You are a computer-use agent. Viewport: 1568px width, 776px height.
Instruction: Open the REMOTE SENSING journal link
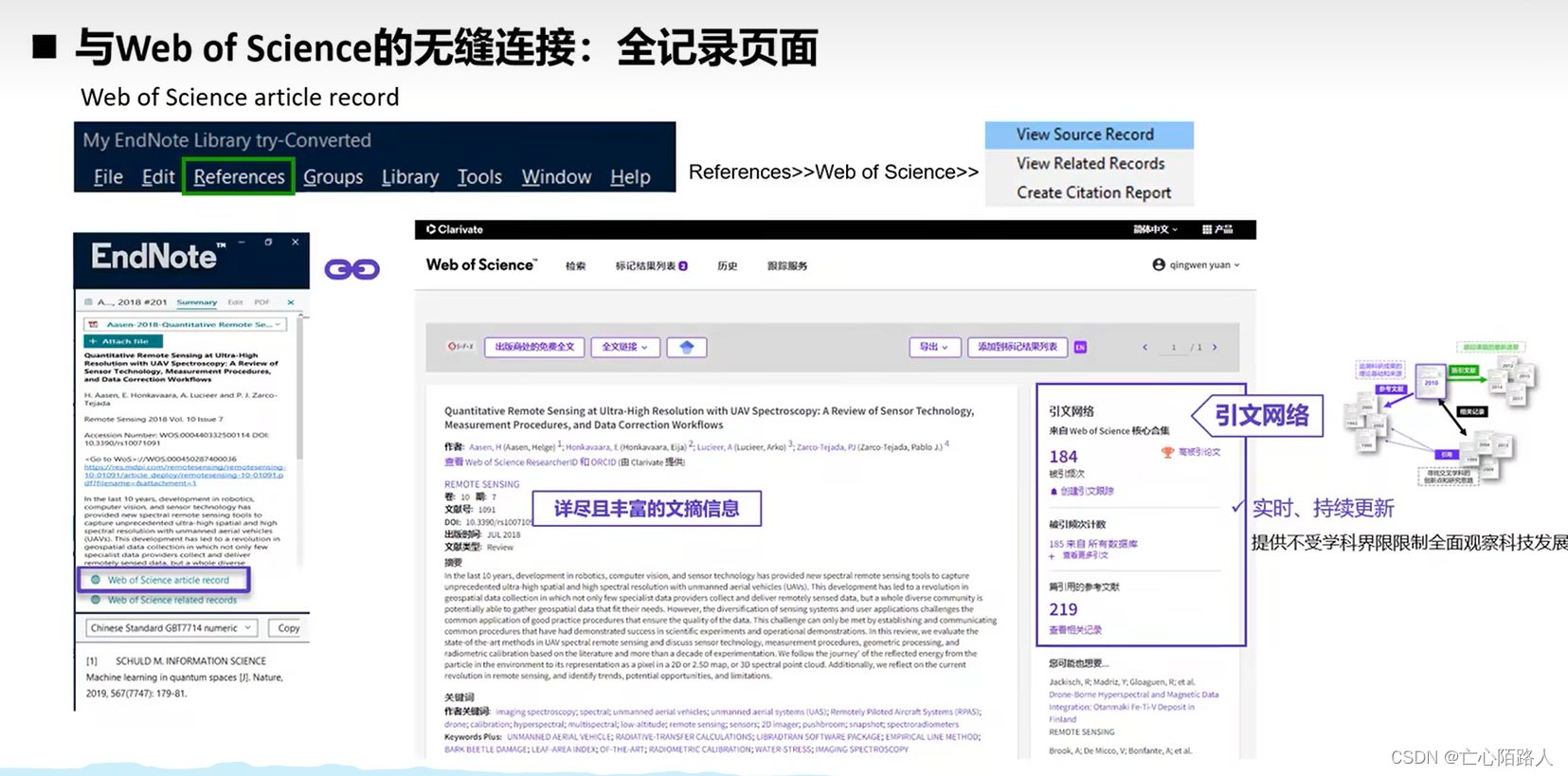482,484
